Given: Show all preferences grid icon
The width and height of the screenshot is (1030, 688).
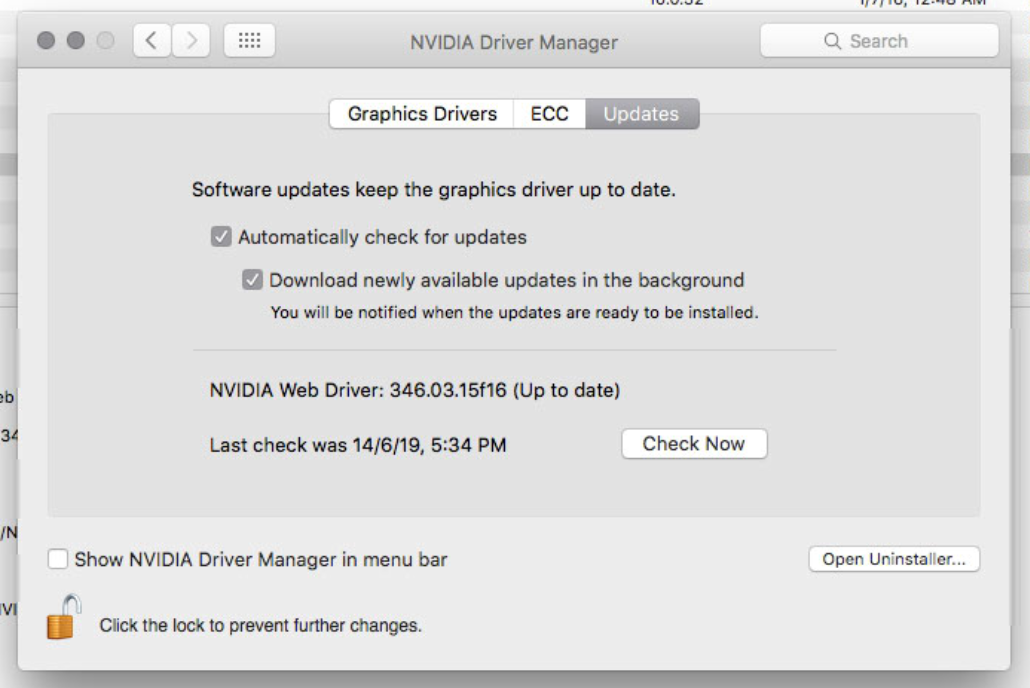Looking at the screenshot, I should (x=249, y=41).
